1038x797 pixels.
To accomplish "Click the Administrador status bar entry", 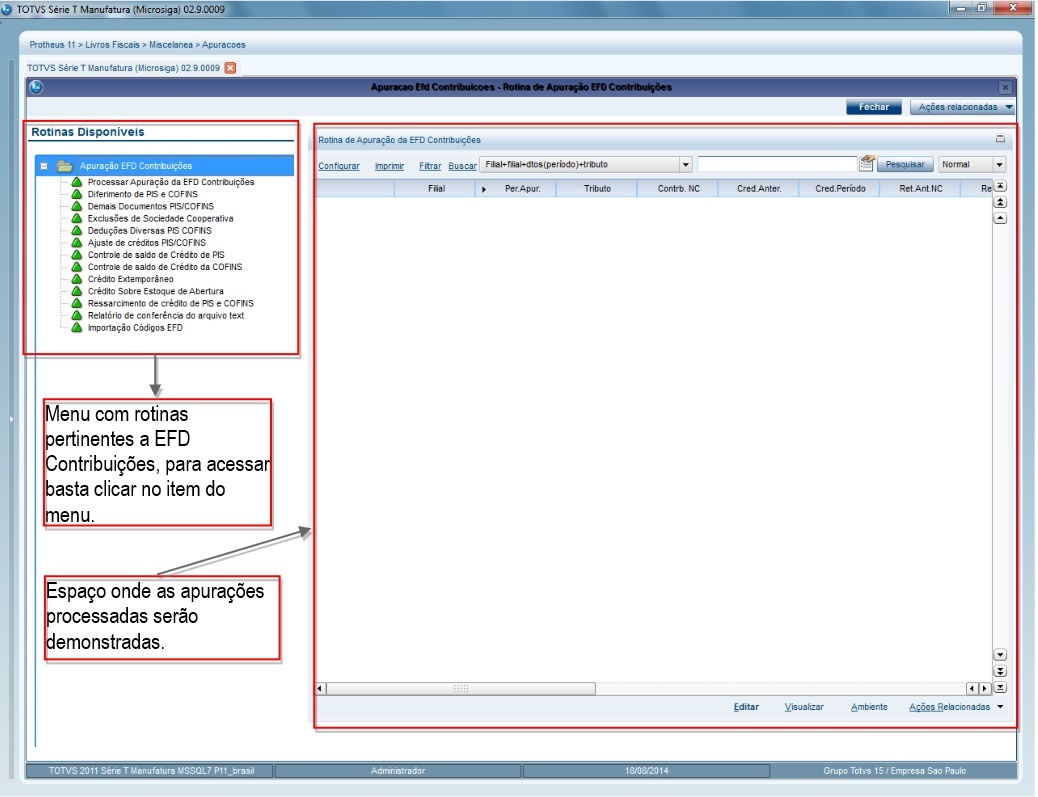I will pos(398,771).
